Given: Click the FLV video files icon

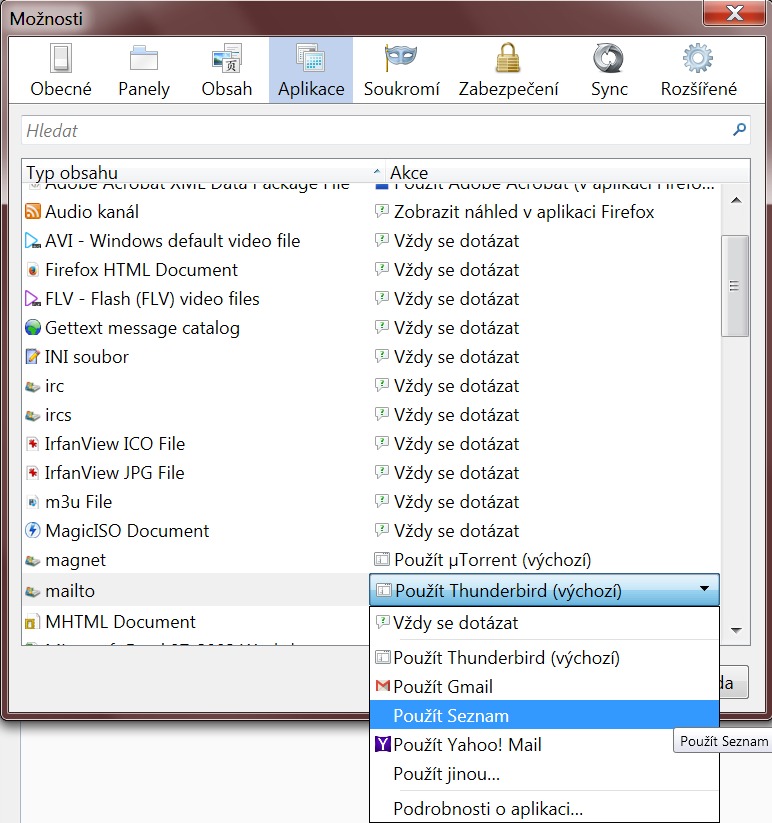Looking at the screenshot, I should 33,299.
